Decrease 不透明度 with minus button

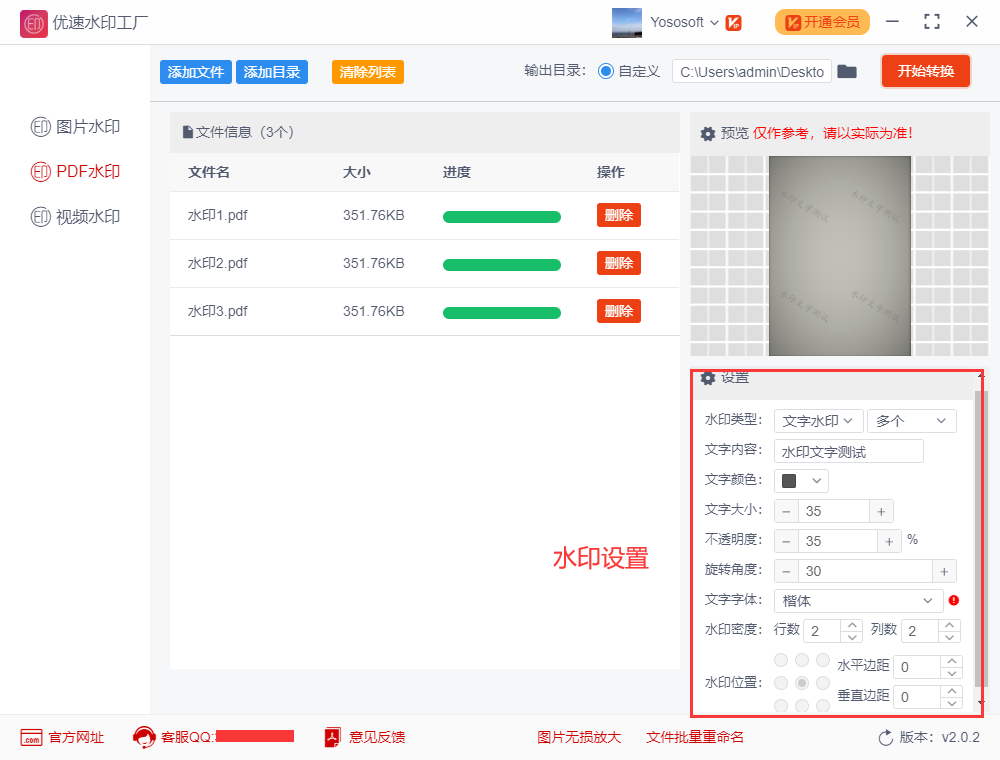click(786, 541)
